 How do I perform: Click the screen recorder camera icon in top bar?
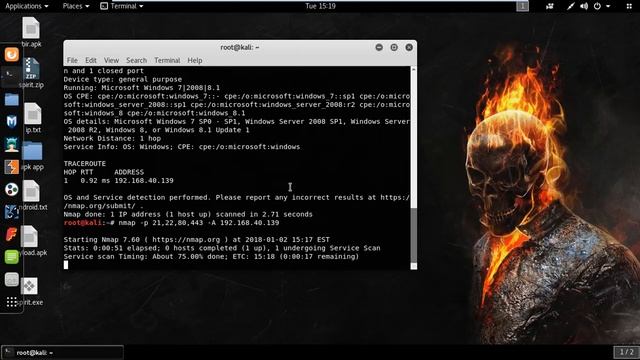tap(550, 6)
